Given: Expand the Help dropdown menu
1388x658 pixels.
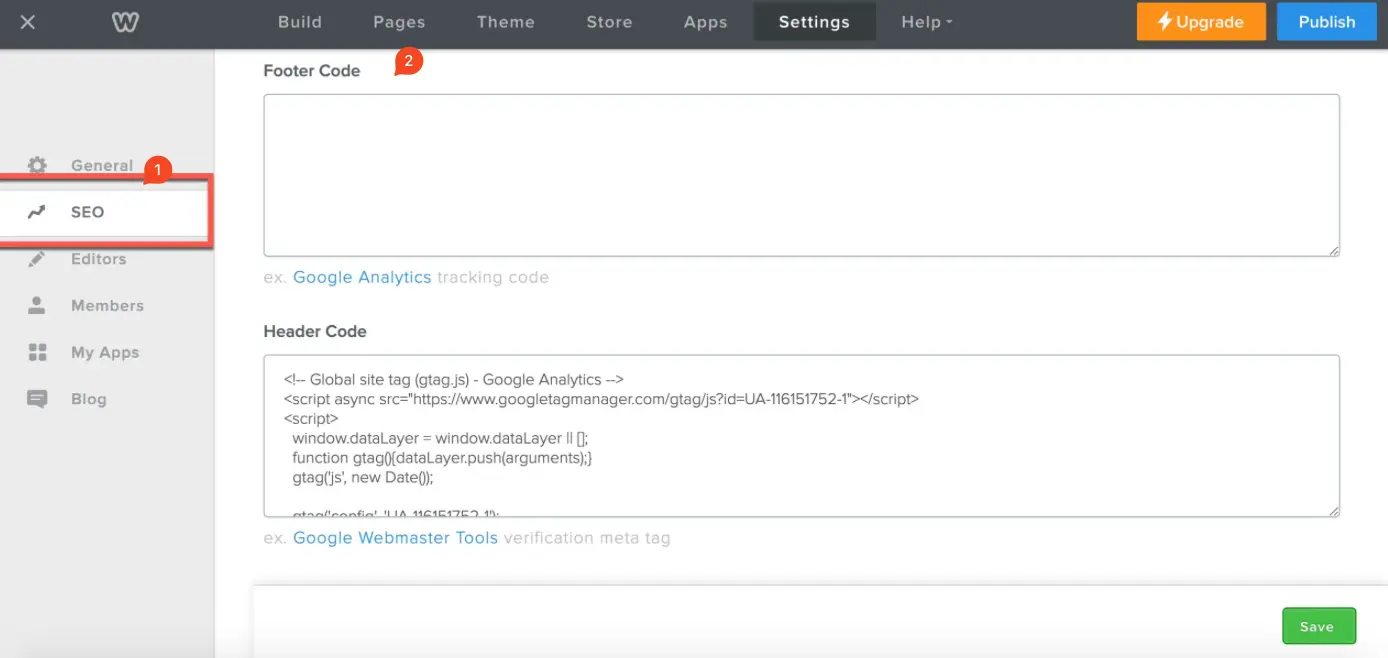Looking at the screenshot, I should (926, 22).
